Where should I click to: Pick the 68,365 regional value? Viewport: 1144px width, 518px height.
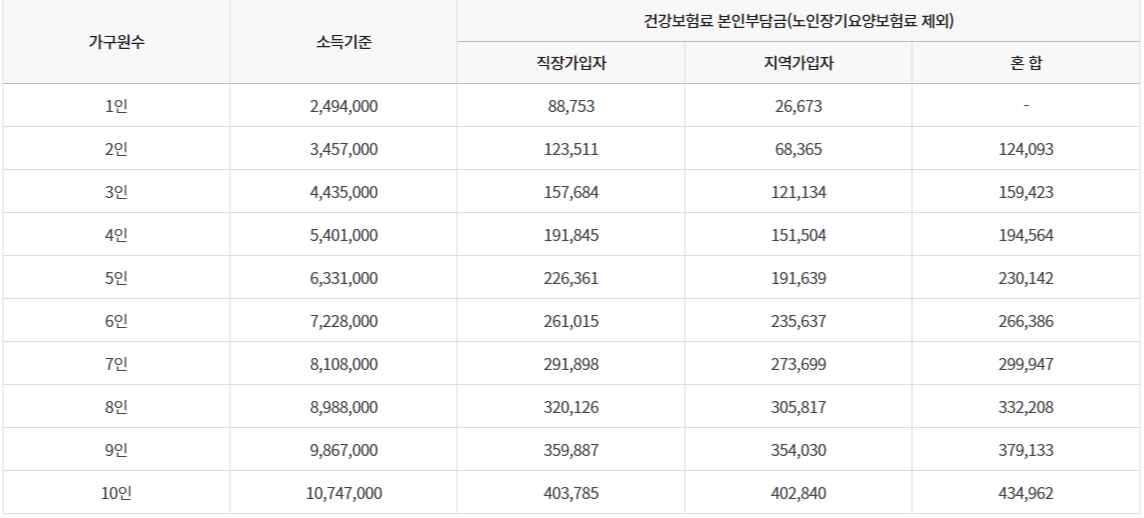pos(798,150)
